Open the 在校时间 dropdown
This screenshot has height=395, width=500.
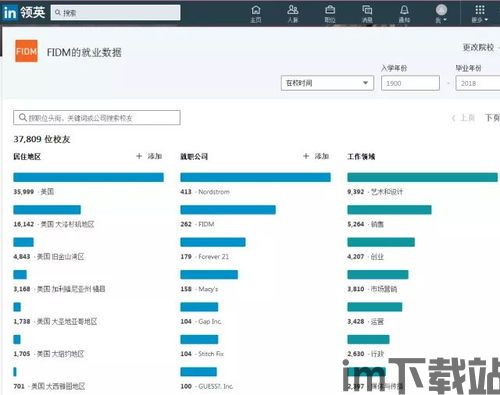pyautogui.click(x=327, y=83)
